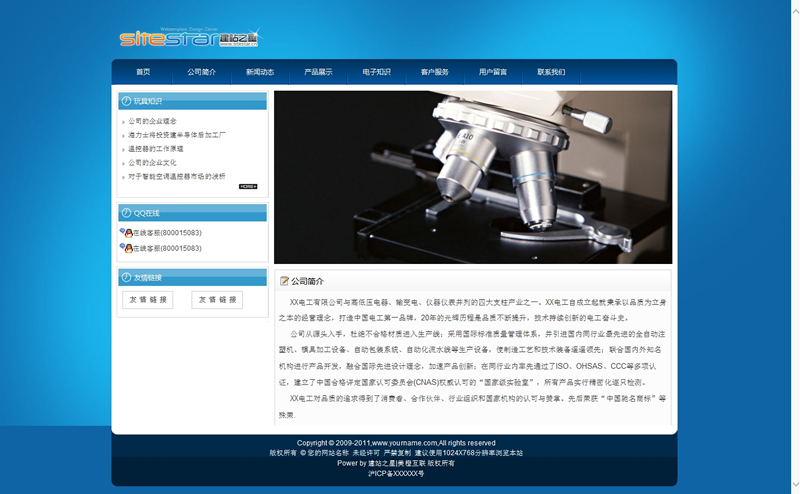Open the 新闻动态 menu item
The image size is (800, 494).
[260, 72]
